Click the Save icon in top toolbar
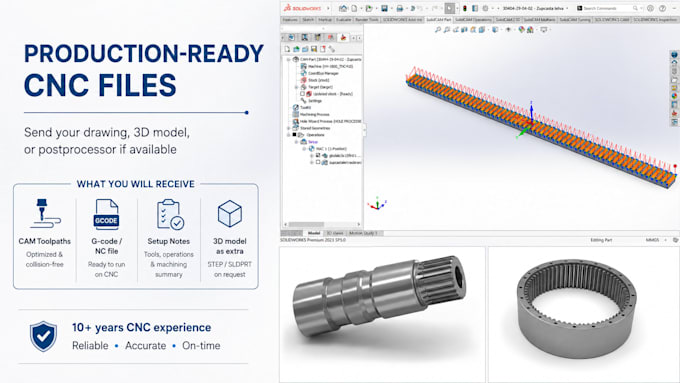 [384, 8]
